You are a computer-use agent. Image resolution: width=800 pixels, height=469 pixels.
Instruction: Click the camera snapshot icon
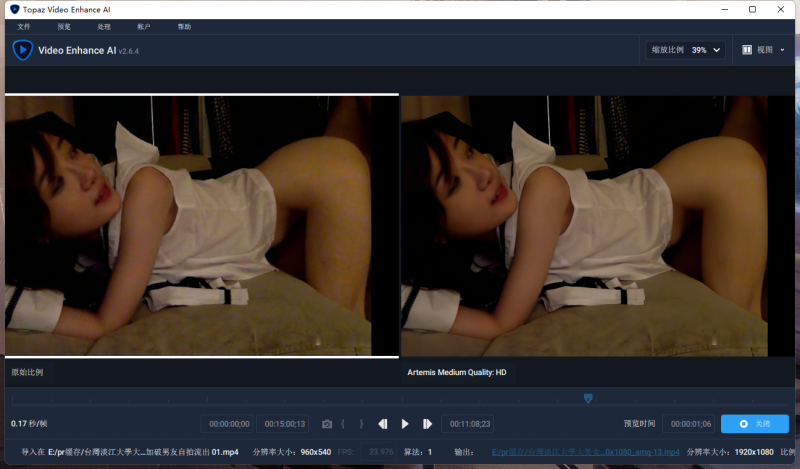326,424
